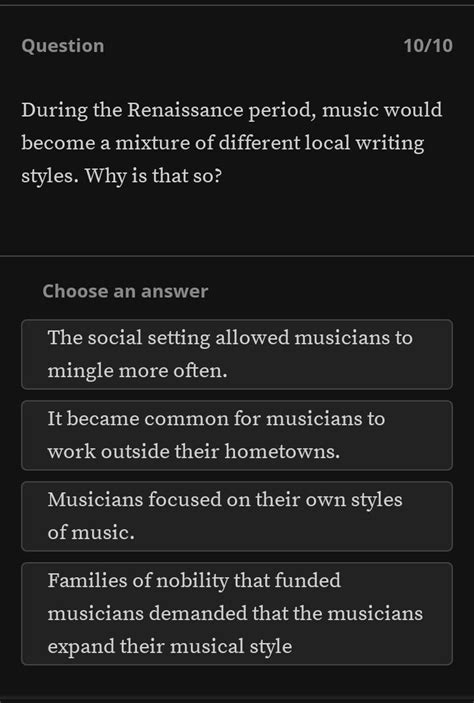This screenshot has height=703, width=474.
Task: Click 'expand their musical style' answer line
Action: [x=170, y=647]
